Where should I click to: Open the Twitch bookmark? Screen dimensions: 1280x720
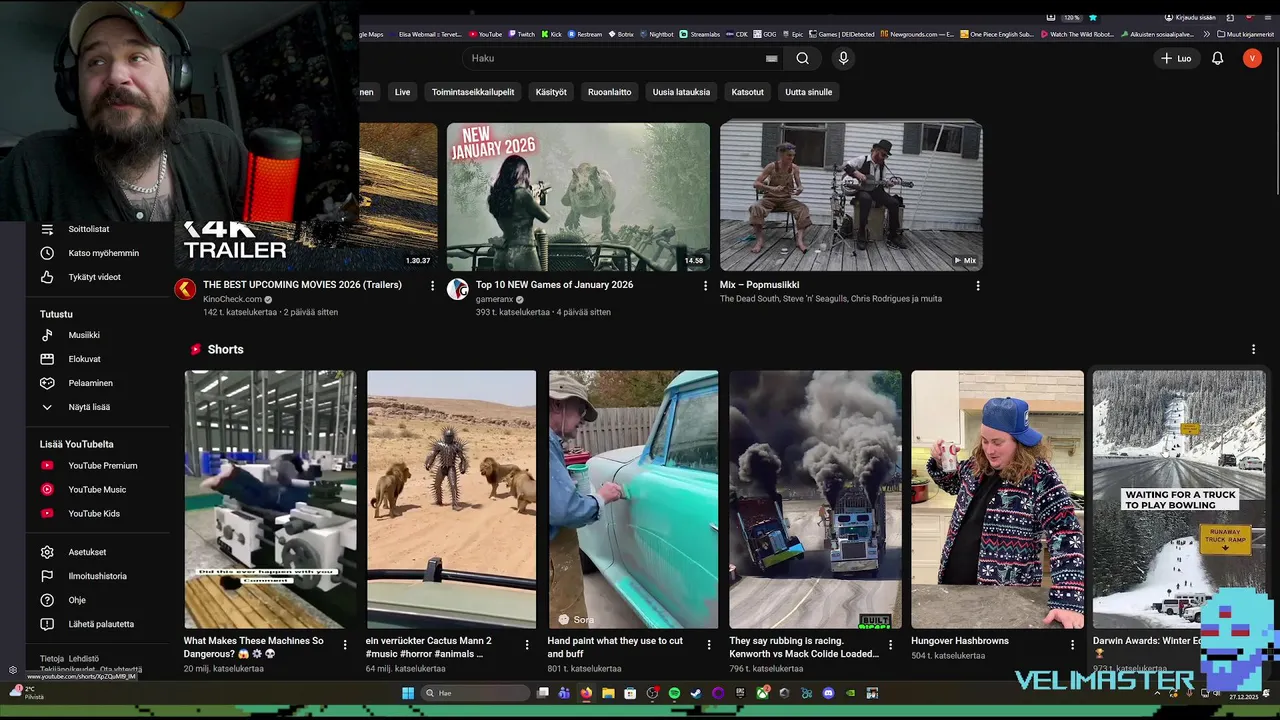click(x=521, y=34)
